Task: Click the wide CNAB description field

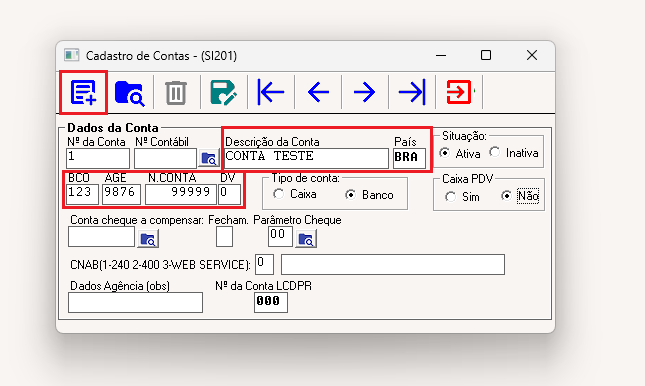Action: pos(393,264)
